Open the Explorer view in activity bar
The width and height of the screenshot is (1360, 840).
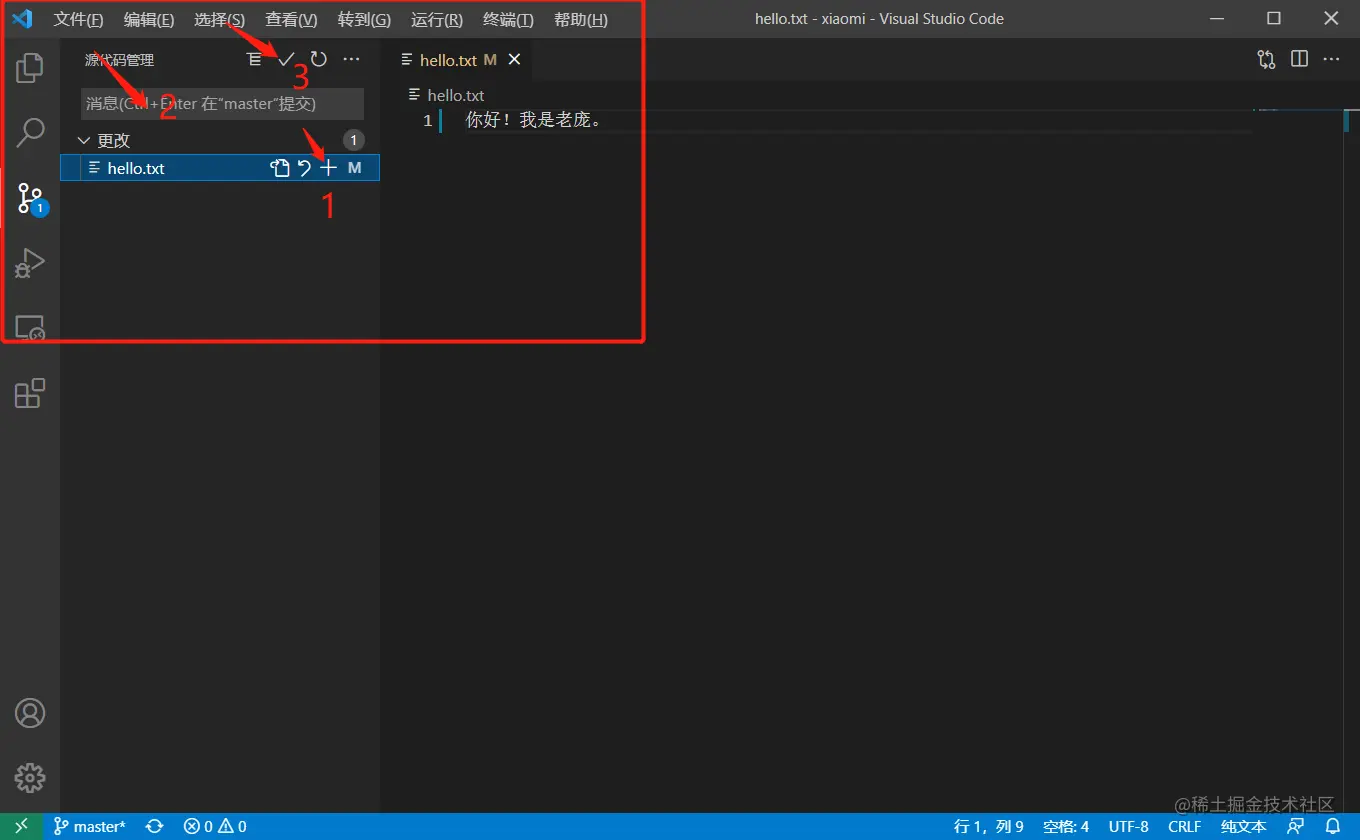[30, 68]
